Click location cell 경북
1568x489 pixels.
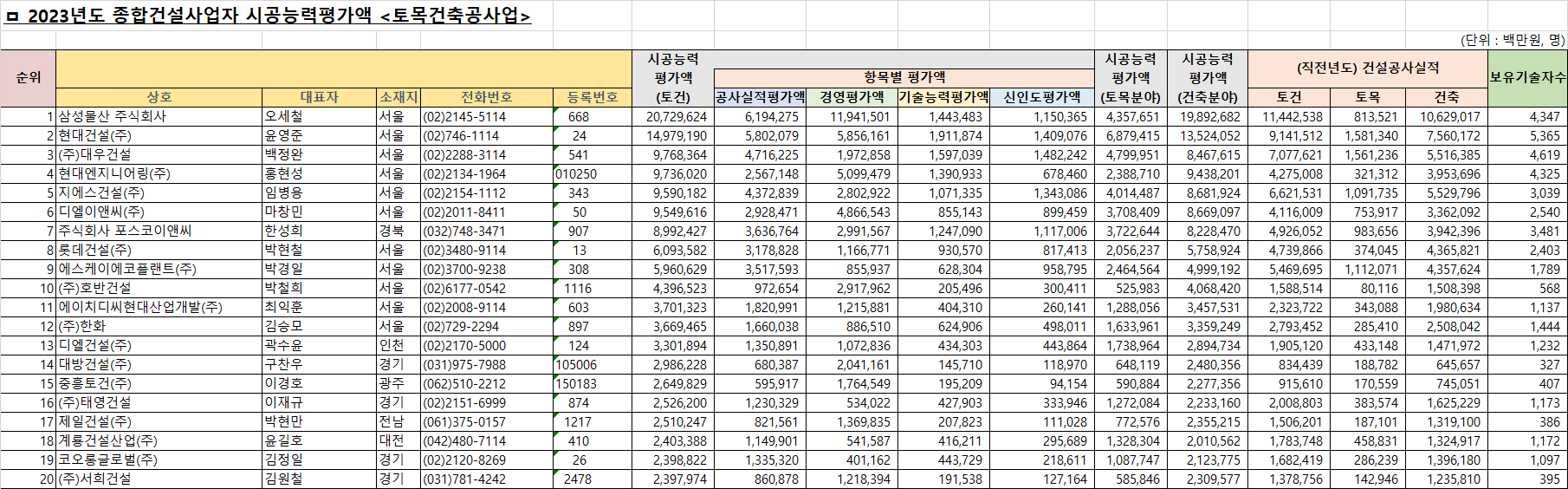click(398, 231)
